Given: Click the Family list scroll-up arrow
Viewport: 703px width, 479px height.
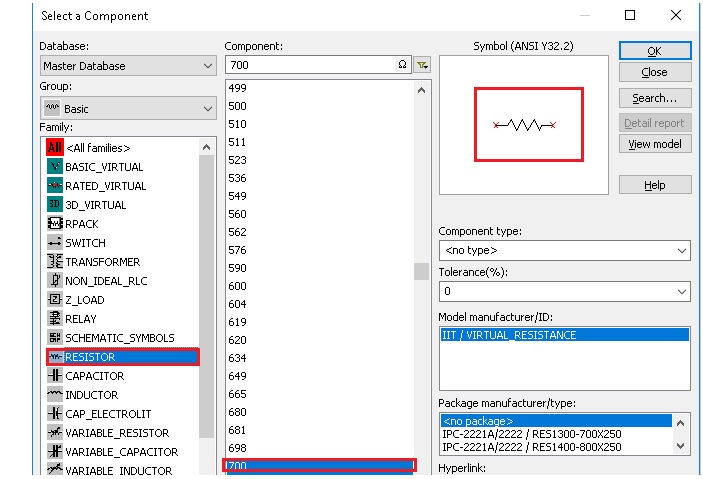Looking at the screenshot, I should point(206,147).
